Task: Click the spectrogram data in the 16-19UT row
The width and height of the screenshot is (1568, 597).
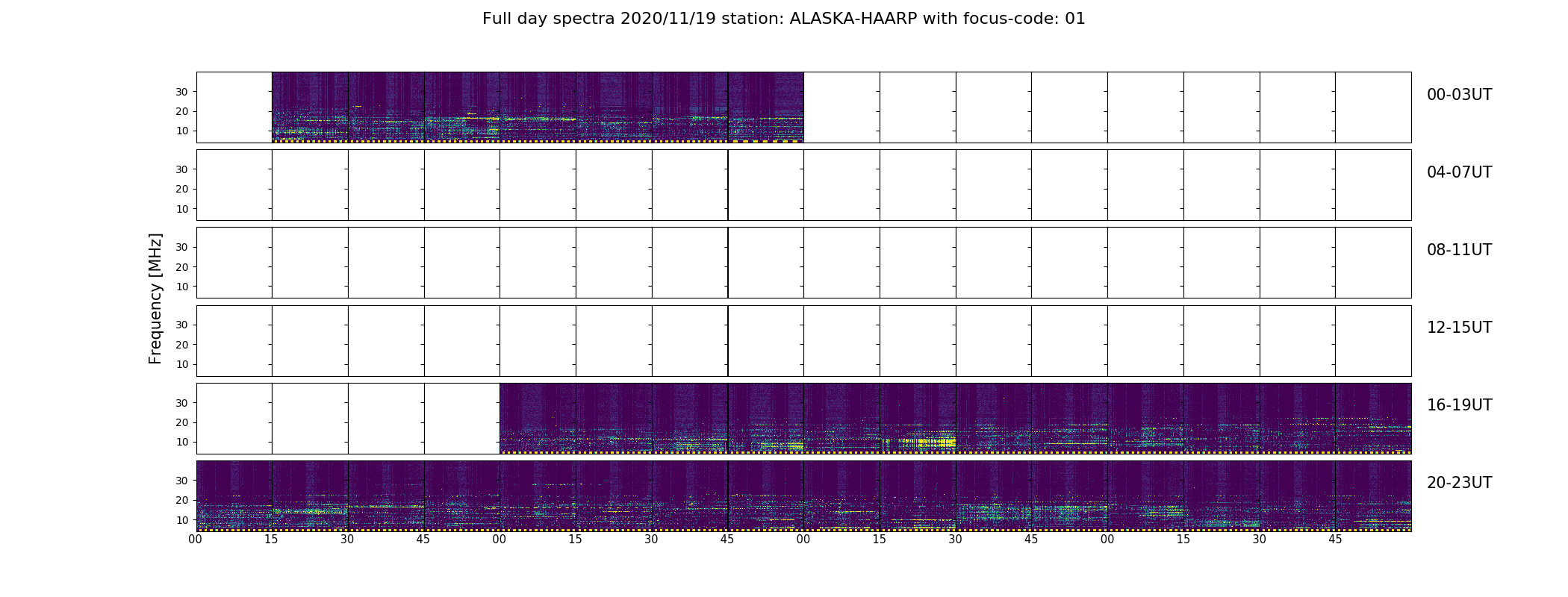Action: point(956,419)
